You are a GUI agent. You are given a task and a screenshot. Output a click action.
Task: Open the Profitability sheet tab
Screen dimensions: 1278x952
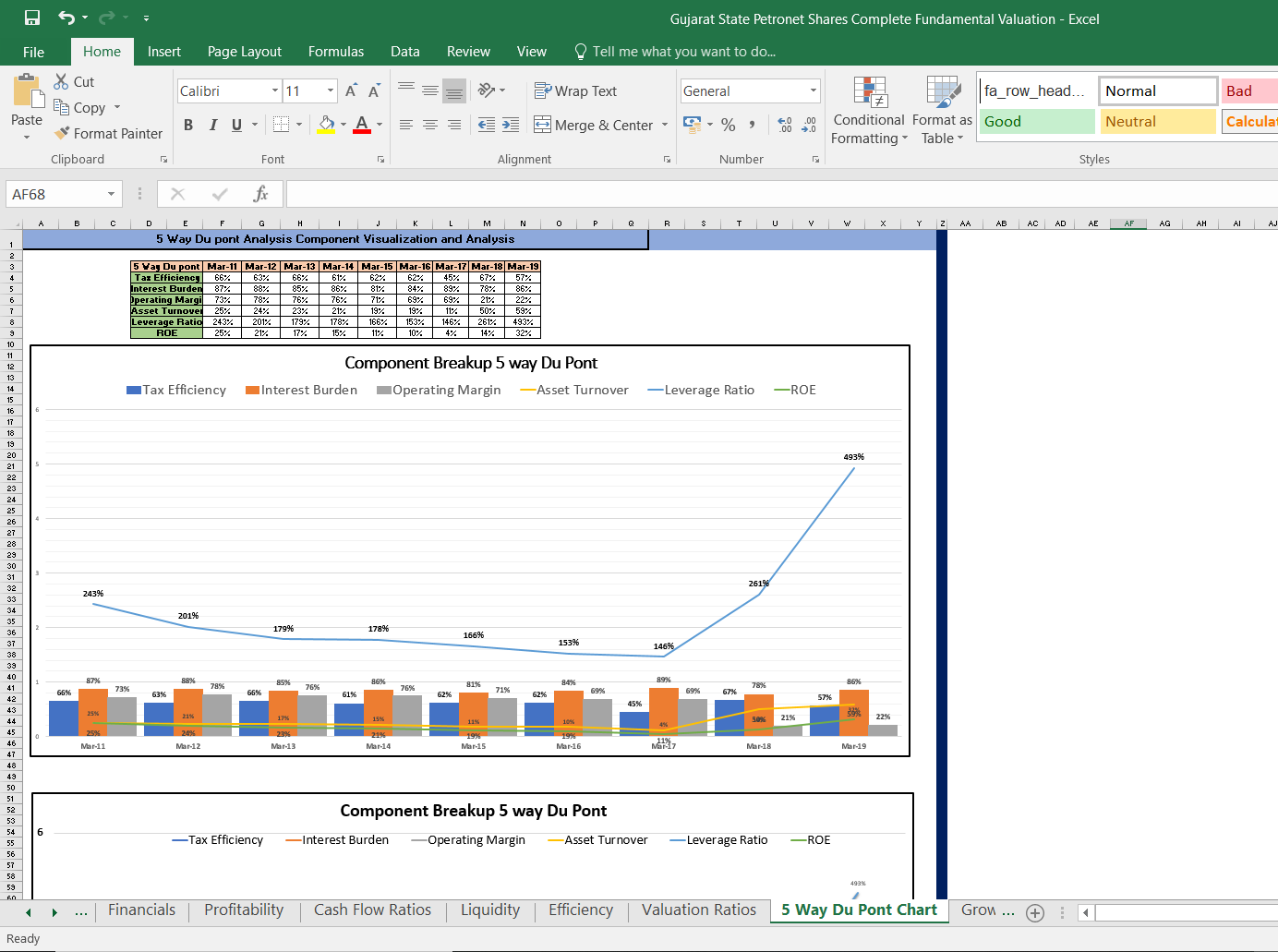[x=244, y=910]
